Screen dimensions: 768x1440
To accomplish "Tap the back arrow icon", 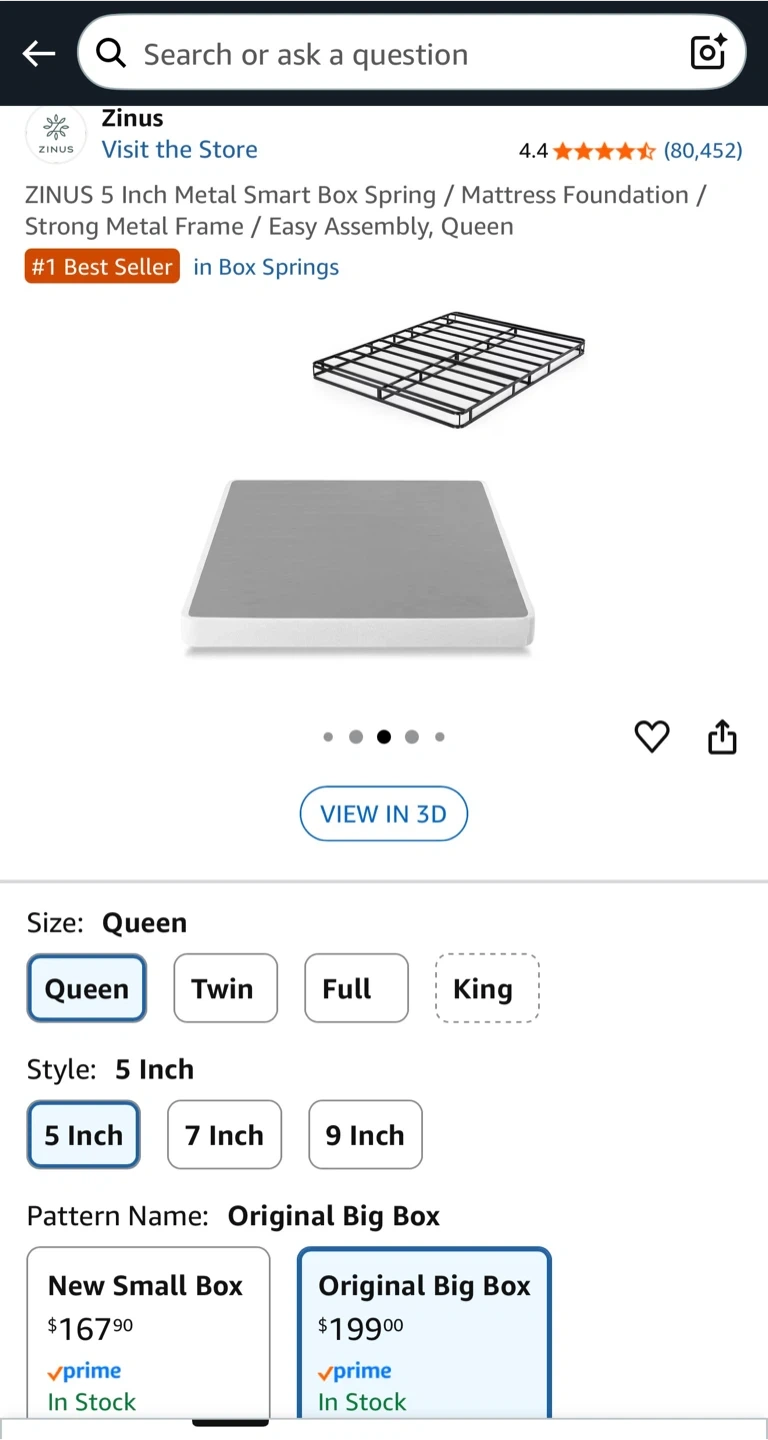I will point(39,54).
